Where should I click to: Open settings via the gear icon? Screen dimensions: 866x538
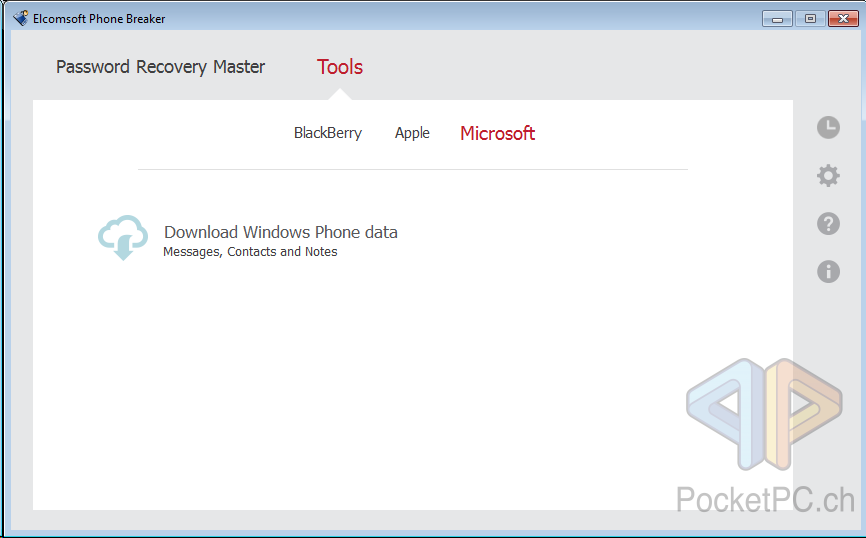pos(828,176)
